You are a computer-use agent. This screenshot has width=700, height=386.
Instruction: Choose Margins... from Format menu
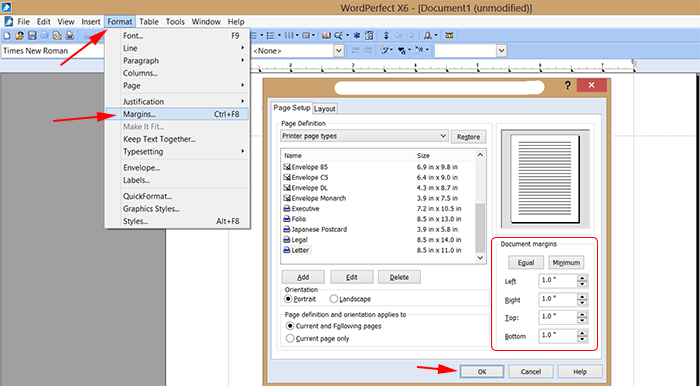coord(177,114)
